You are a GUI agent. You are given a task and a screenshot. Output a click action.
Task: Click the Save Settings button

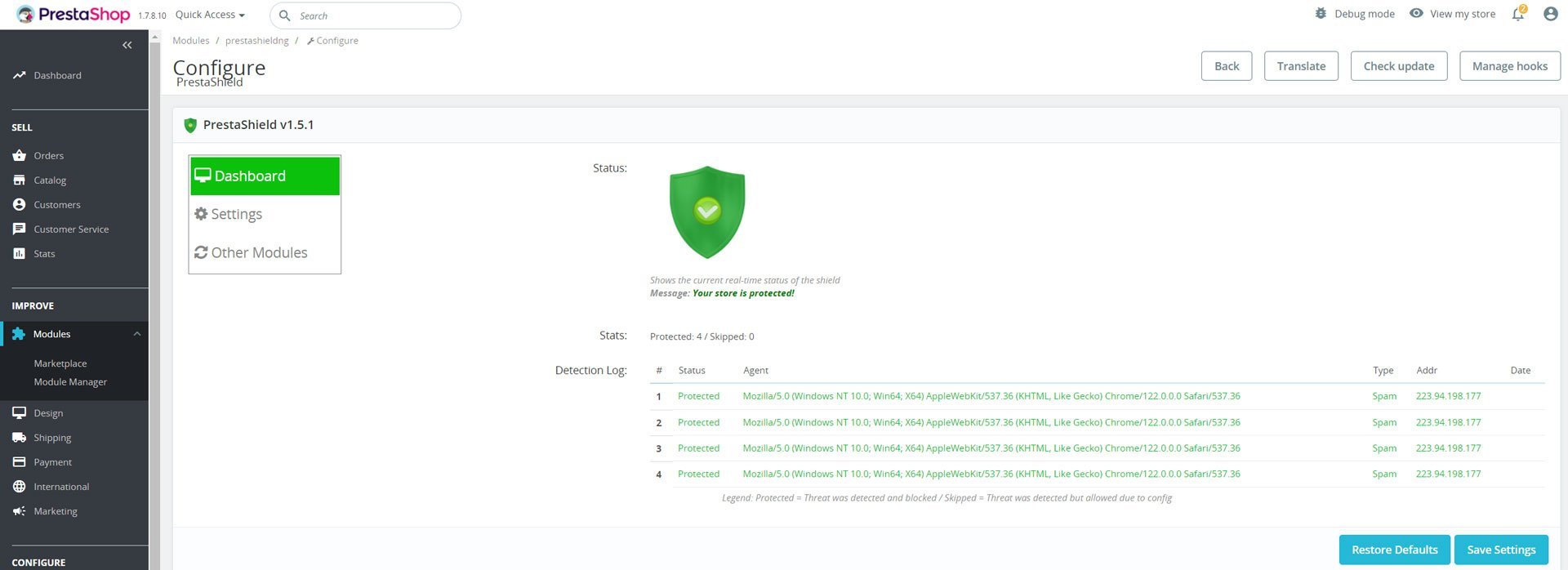tap(1501, 550)
